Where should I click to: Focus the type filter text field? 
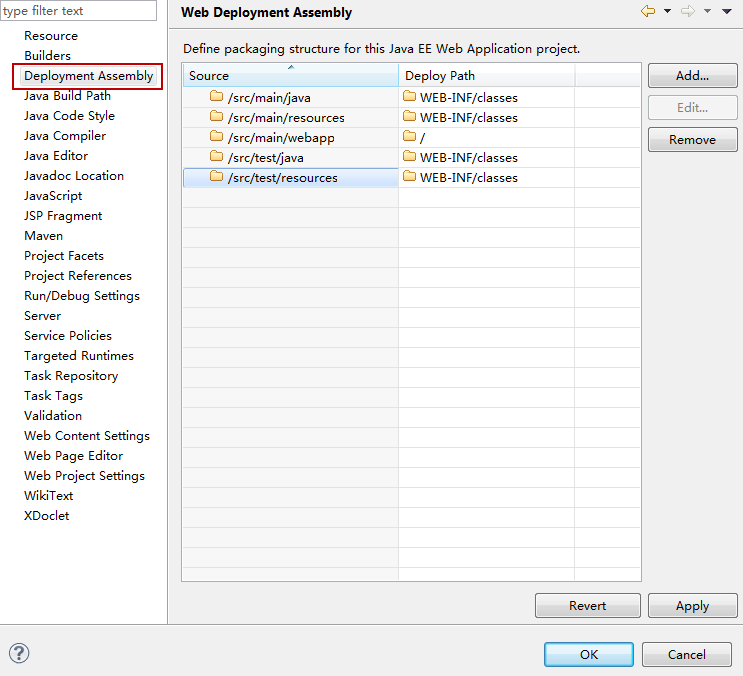[79, 10]
